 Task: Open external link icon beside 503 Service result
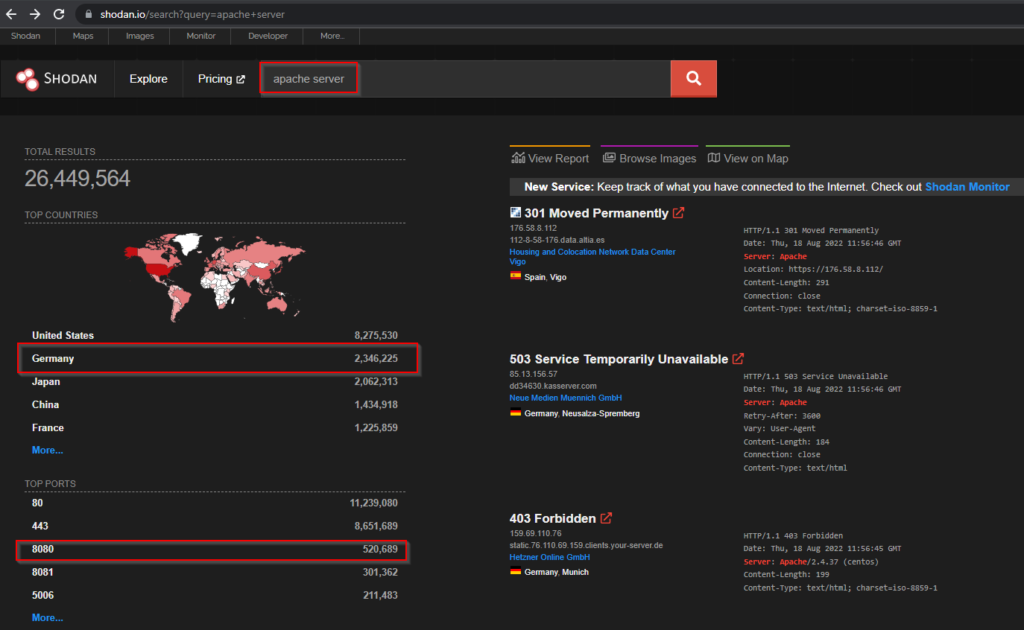(x=738, y=359)
